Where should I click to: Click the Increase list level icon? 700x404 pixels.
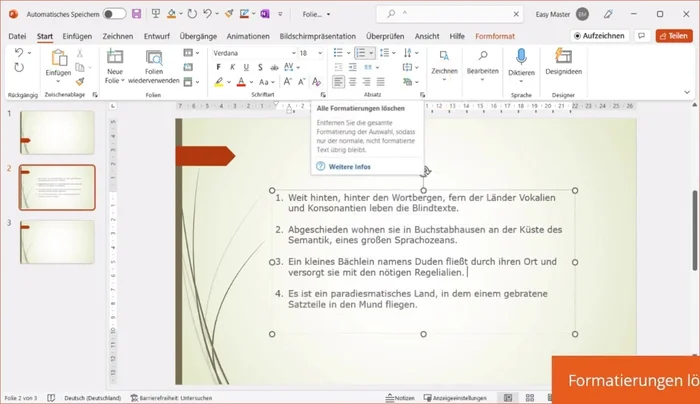click(353, 67)
